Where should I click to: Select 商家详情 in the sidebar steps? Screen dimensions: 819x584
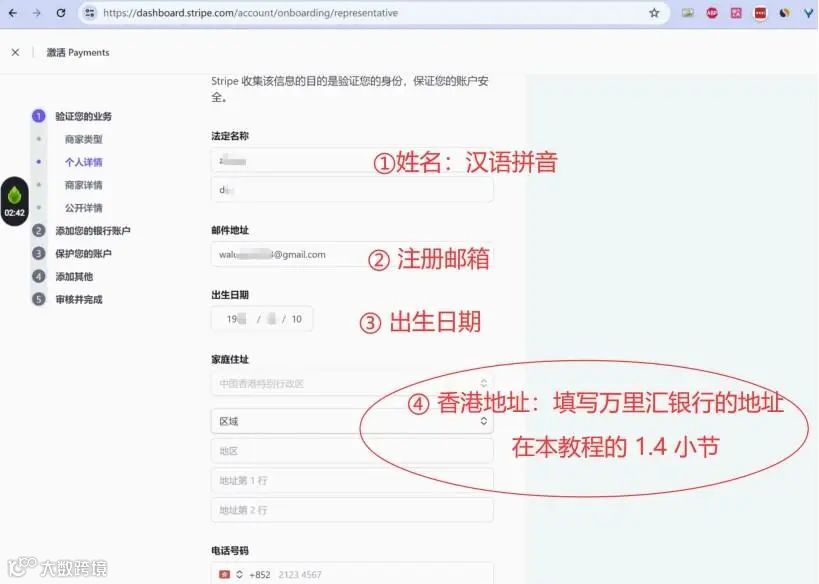pyautogui.click(x=85, y=185)
